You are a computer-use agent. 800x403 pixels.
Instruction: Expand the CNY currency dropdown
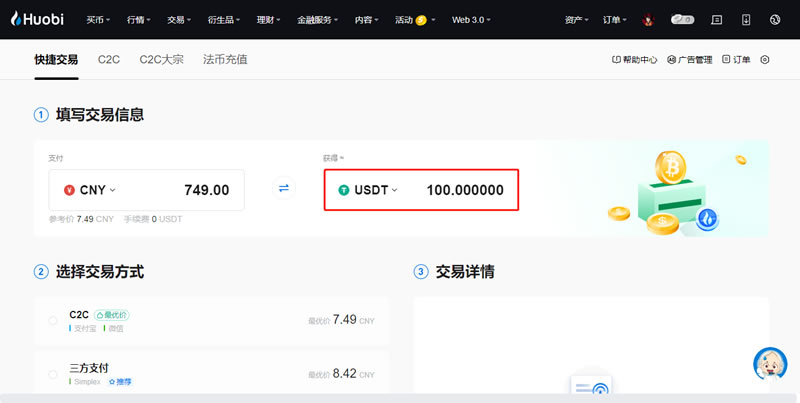click(90, 190)
